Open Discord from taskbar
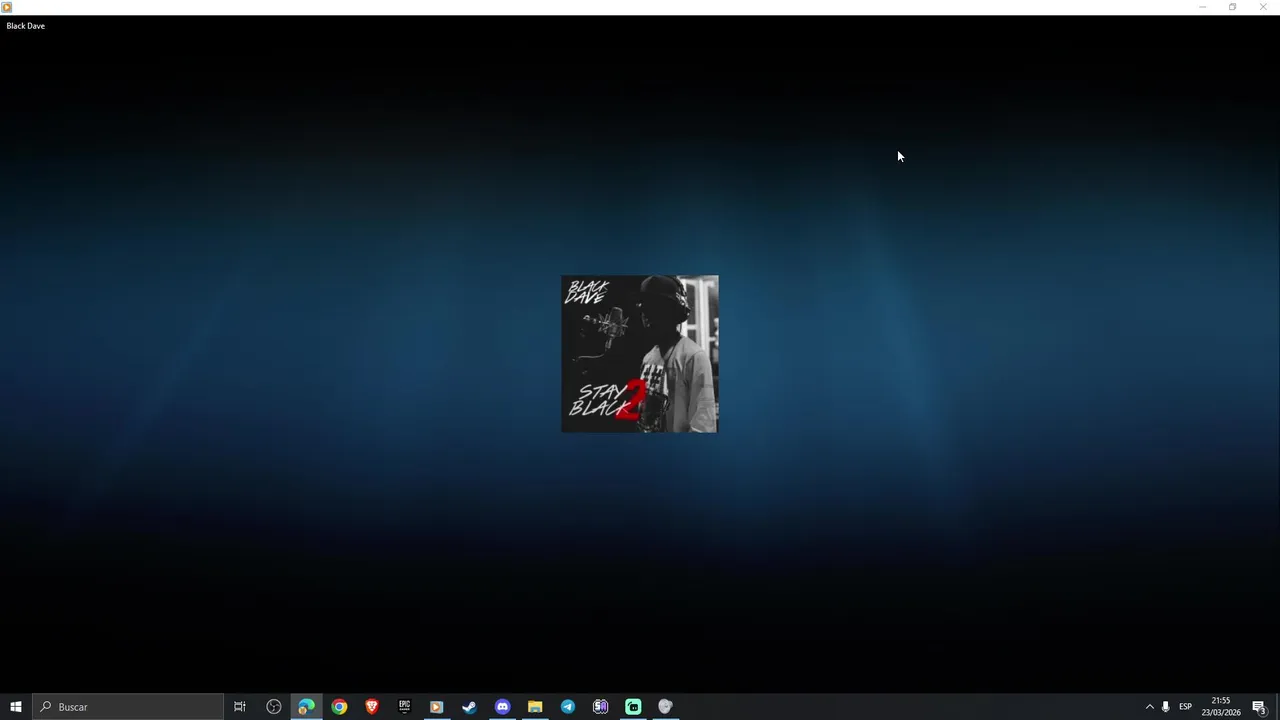 pyautogui.click(x=502, y=707)
